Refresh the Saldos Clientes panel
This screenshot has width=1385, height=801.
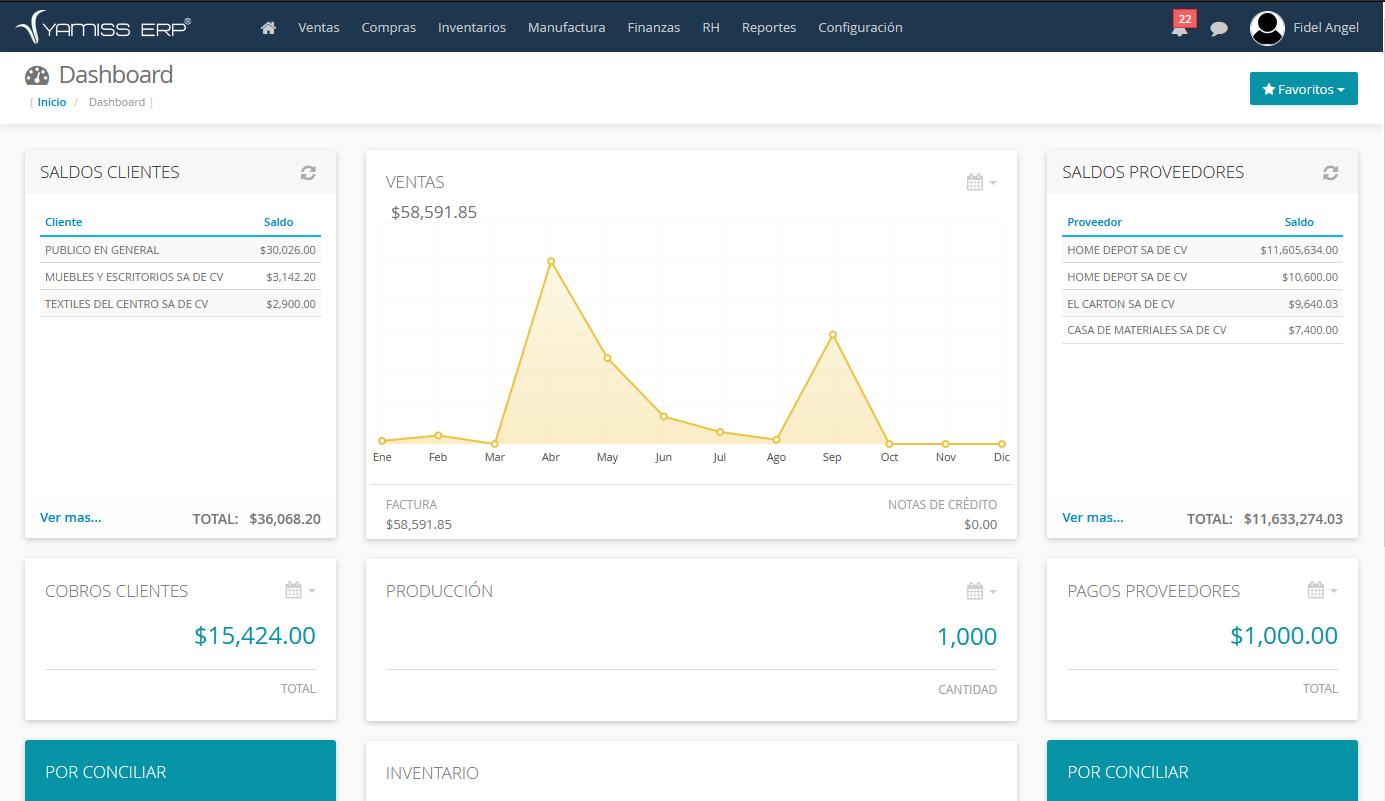[308, 173]
